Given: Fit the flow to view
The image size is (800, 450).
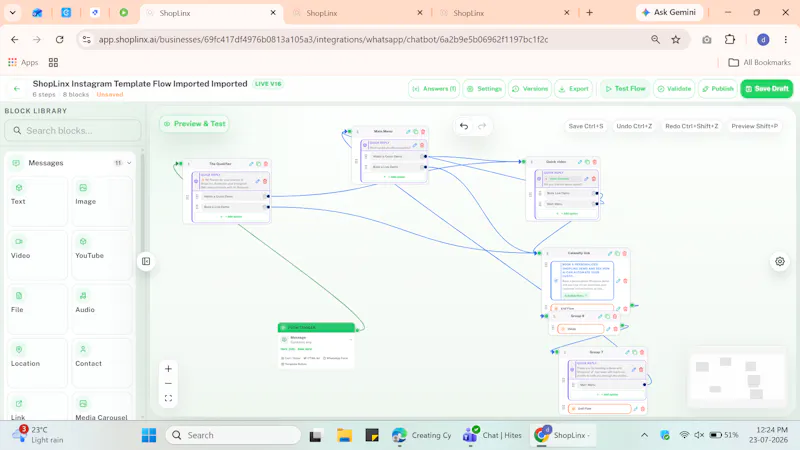Looking at the screenshot, I should [x=168, y=398].
